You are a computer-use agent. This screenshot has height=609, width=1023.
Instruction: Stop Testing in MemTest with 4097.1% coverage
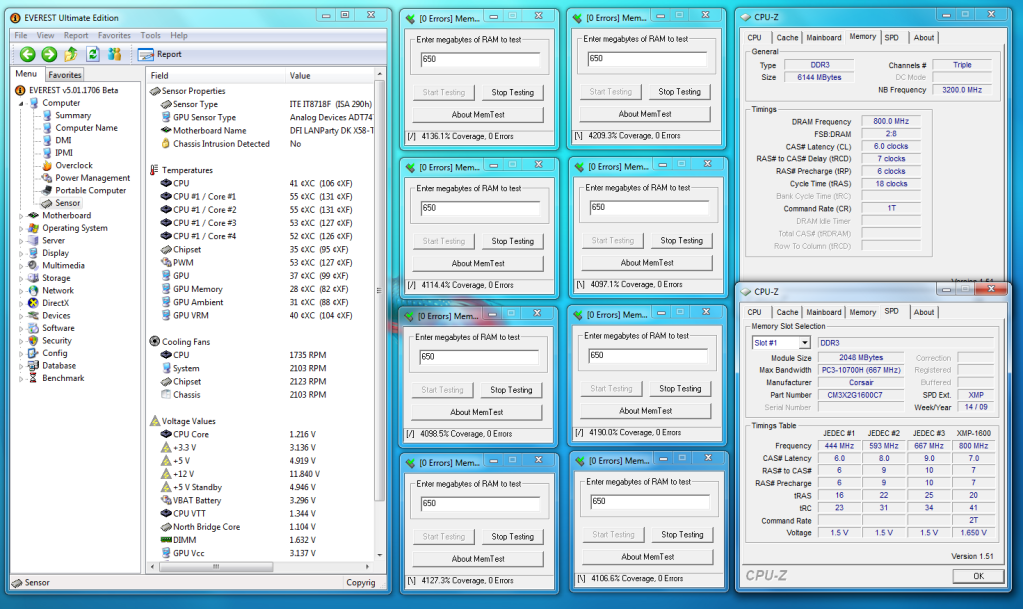(x=681, y=241)
